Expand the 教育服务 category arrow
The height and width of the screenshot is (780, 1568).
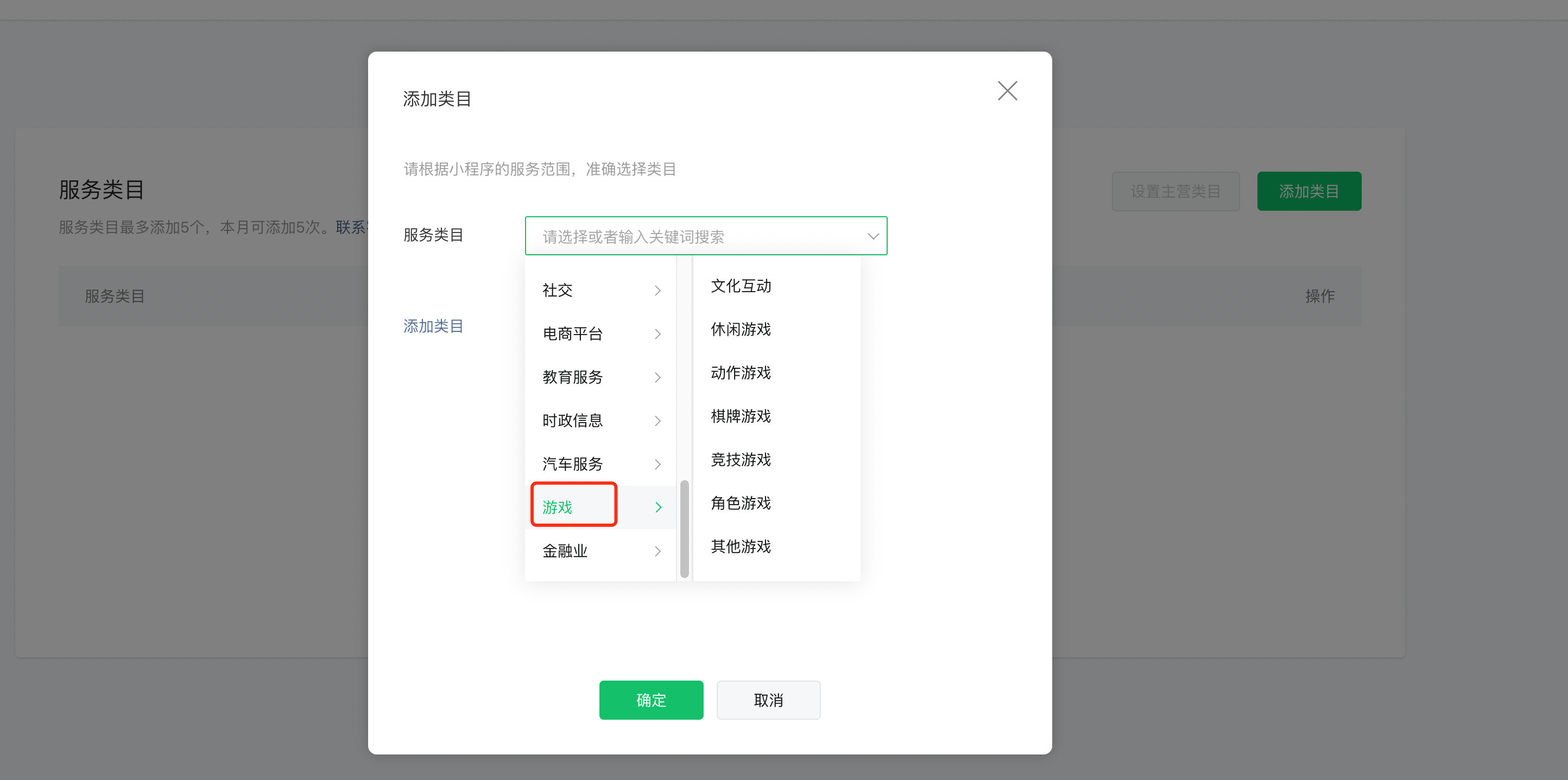657,378
